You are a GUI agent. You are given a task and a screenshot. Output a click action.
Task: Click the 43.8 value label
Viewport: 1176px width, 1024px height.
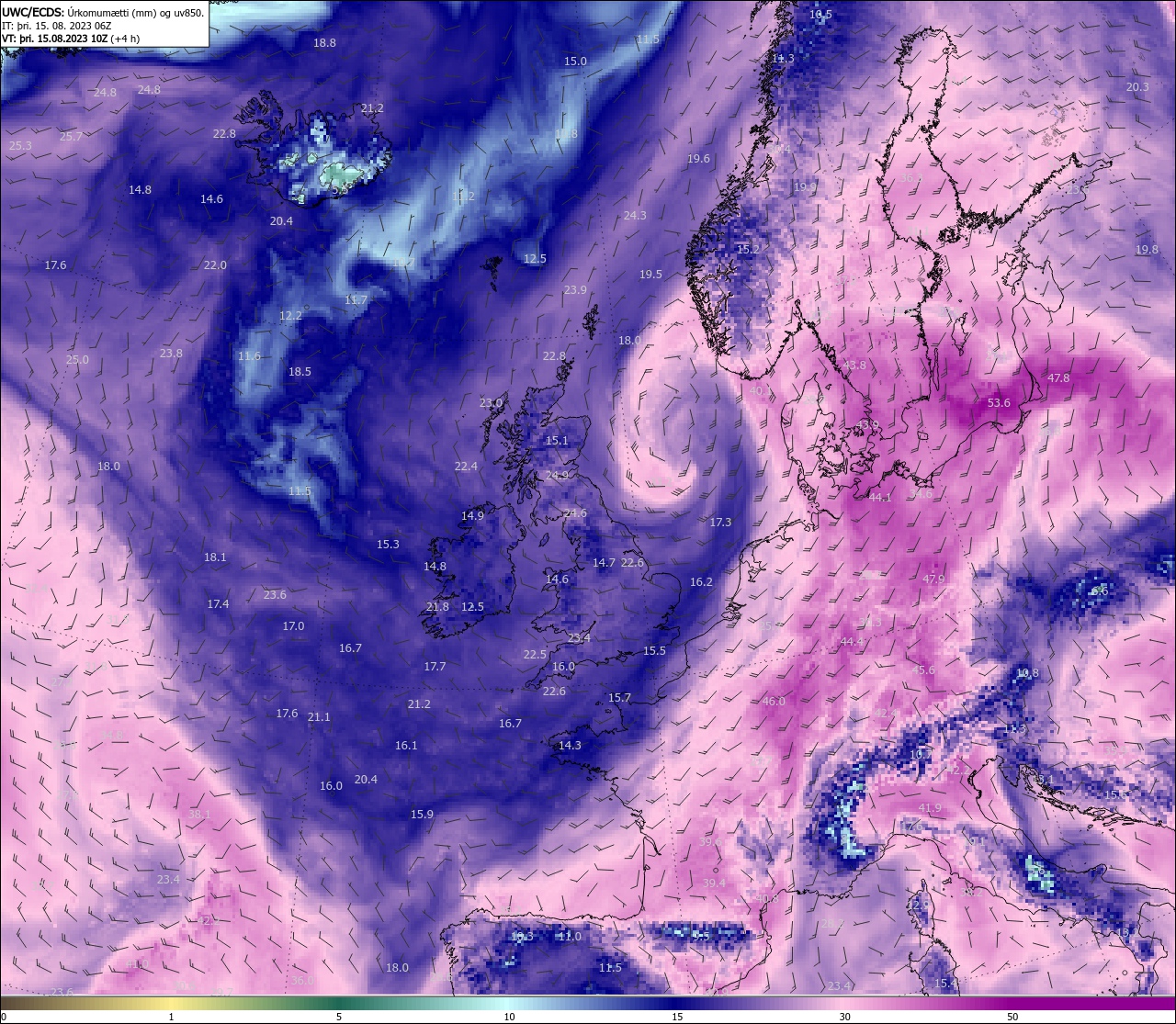coord(854,366)
